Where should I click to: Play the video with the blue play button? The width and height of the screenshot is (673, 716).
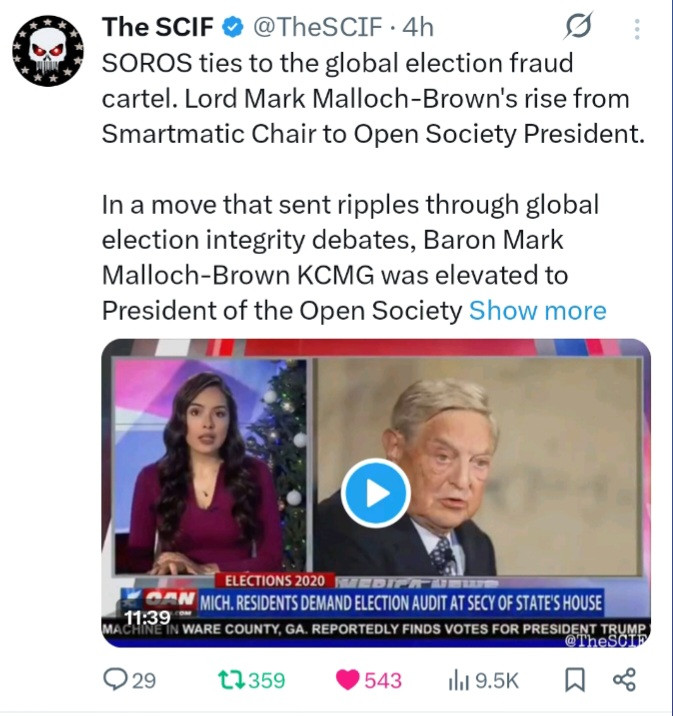coord(376,493)
